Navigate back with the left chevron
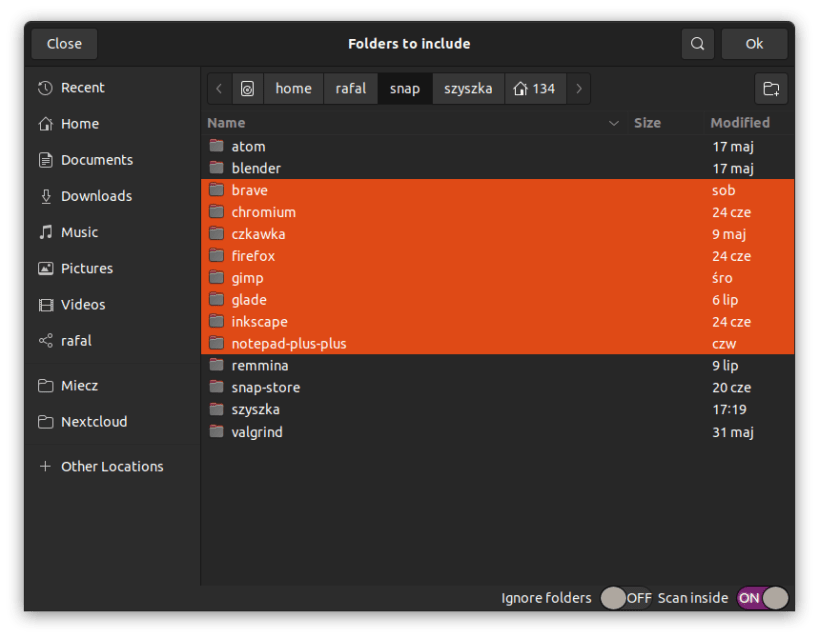 [219, 88]
